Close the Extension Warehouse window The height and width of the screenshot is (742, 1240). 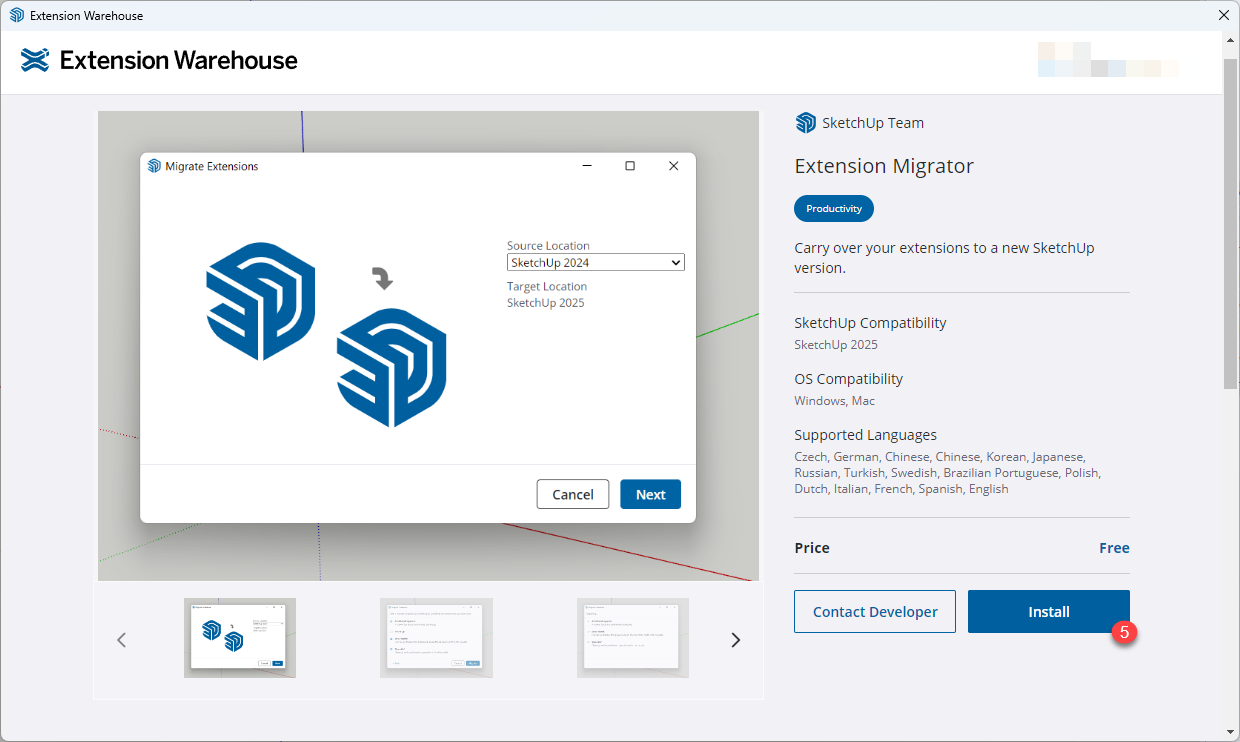[1223, 15]
